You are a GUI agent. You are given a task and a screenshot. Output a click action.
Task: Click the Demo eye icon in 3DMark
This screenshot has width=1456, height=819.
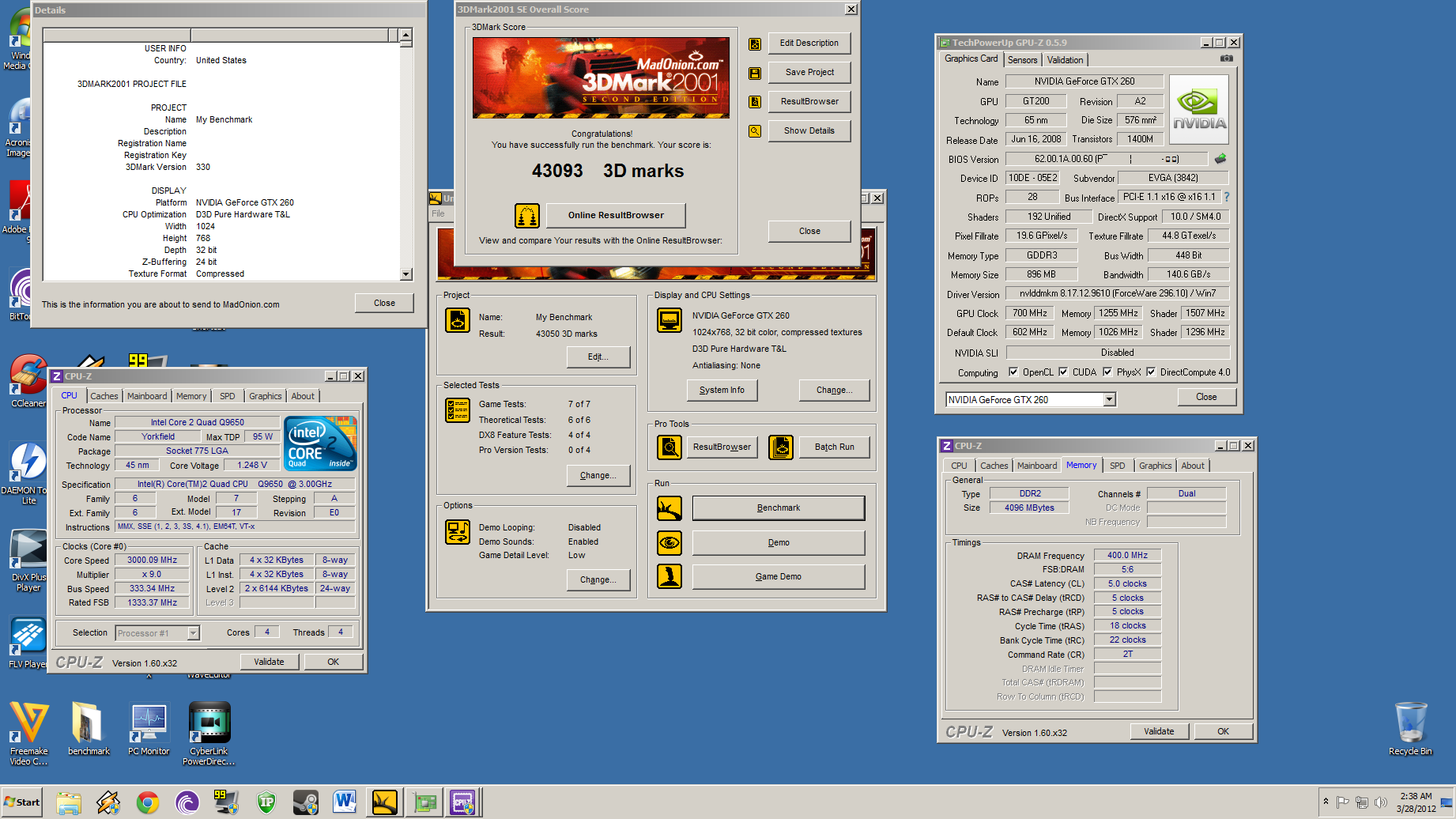pyautogui.click(x=670, y=543)
